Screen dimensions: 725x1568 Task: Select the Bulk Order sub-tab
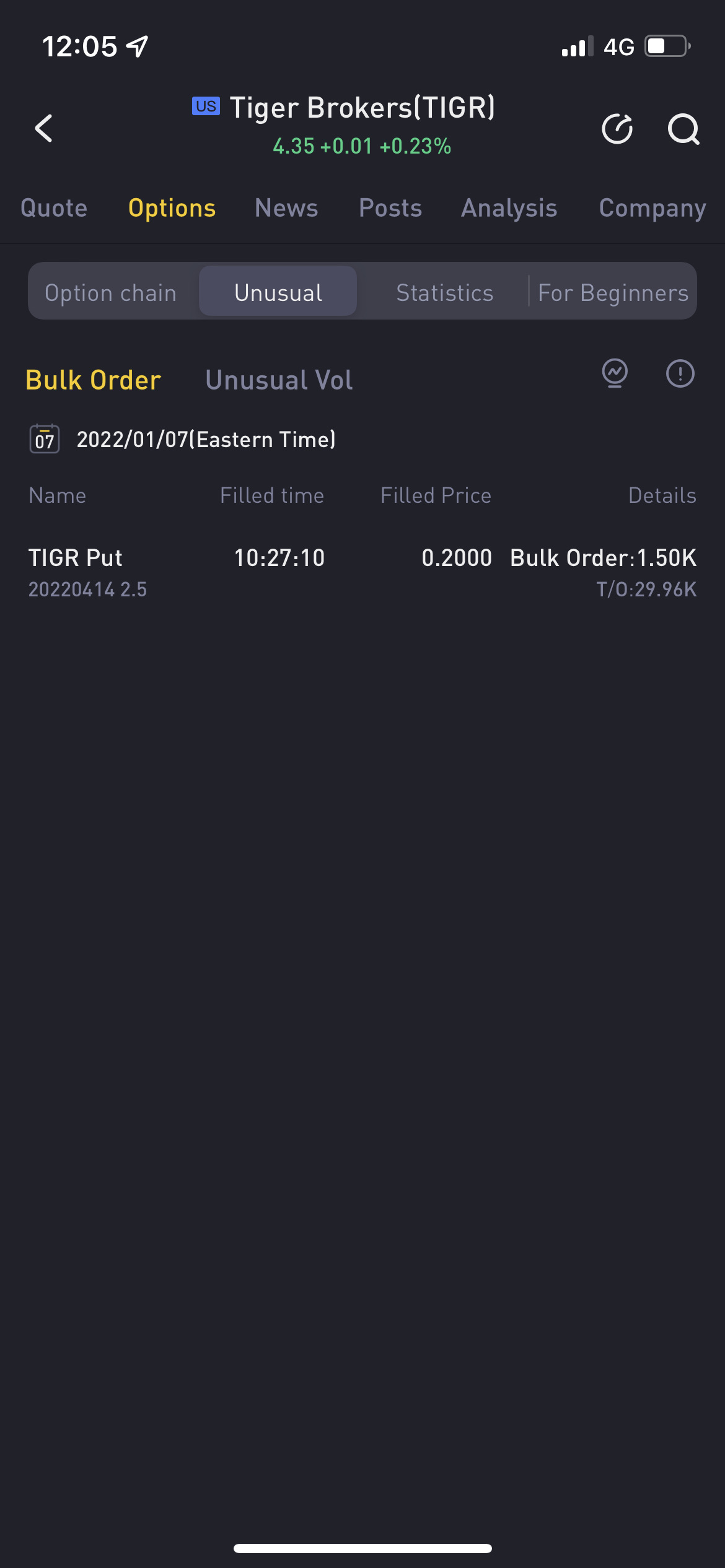point(94,380)
